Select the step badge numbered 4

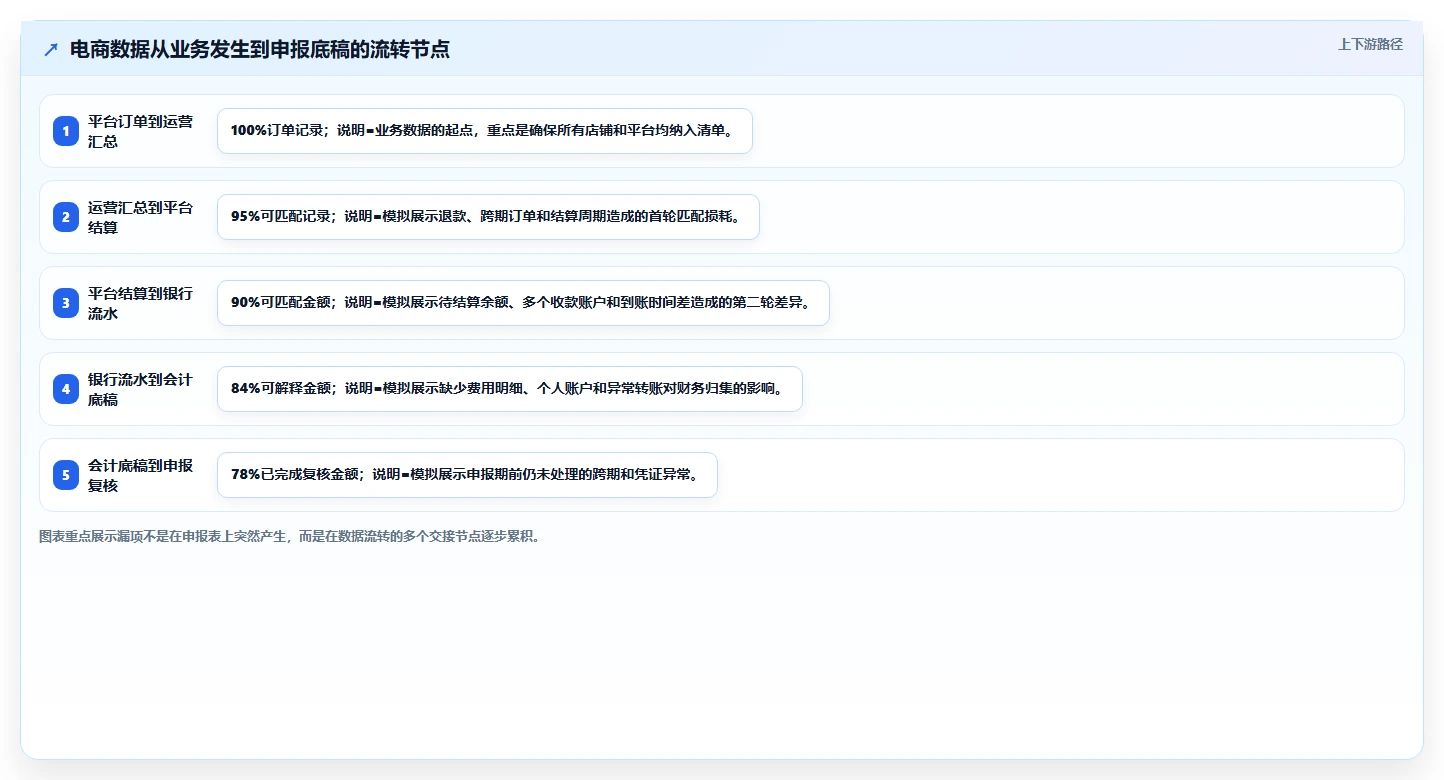(x=66, y=389)
